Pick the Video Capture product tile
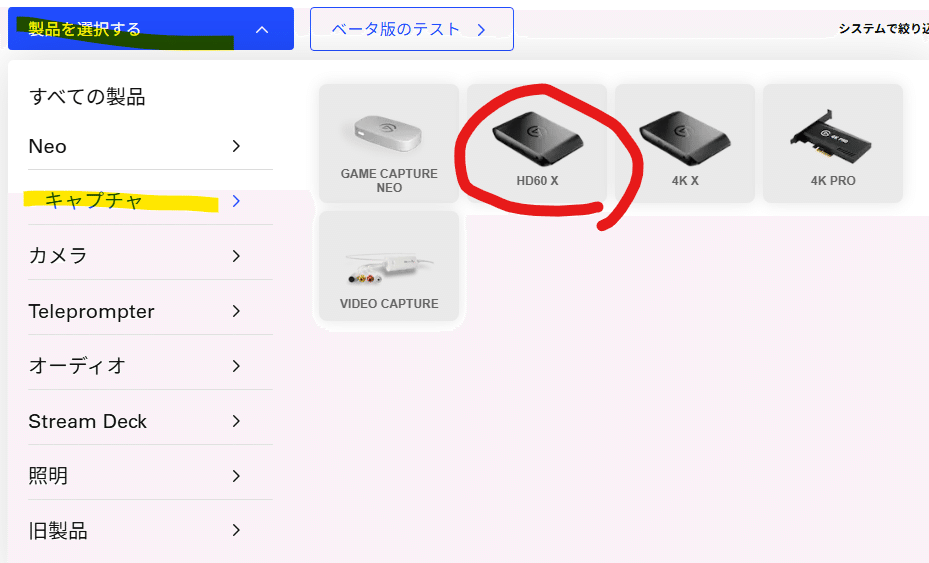This screenshot has width=929, height=563. pyautogui.click(x=389, y=266)
